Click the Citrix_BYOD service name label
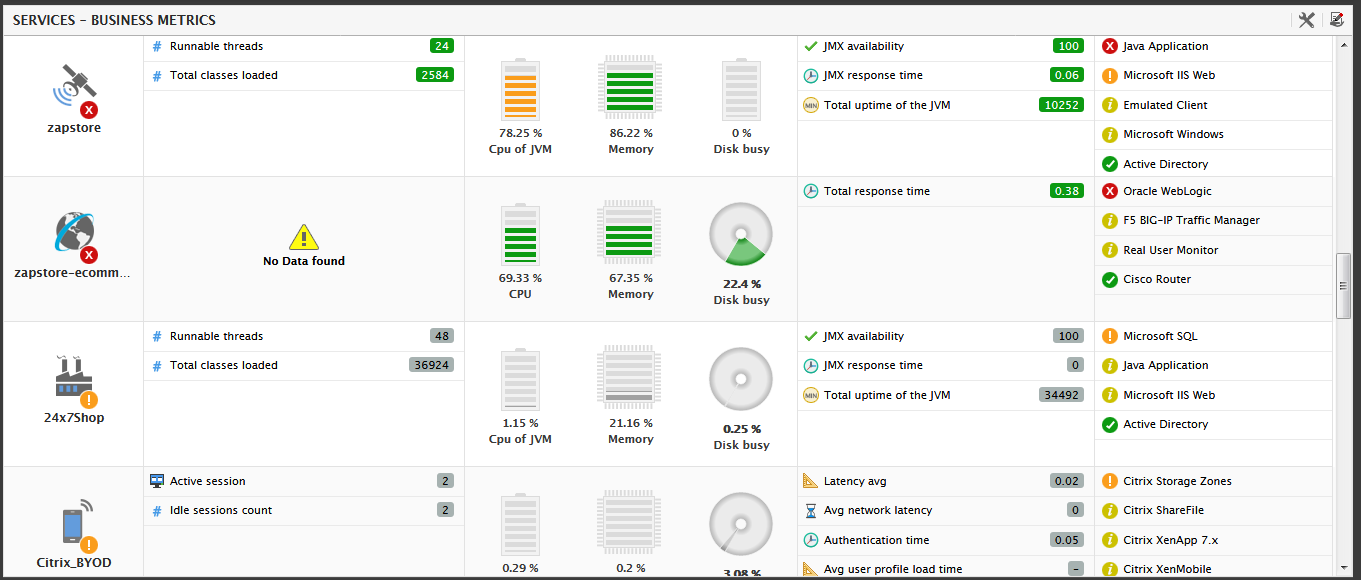 point(74,563)
